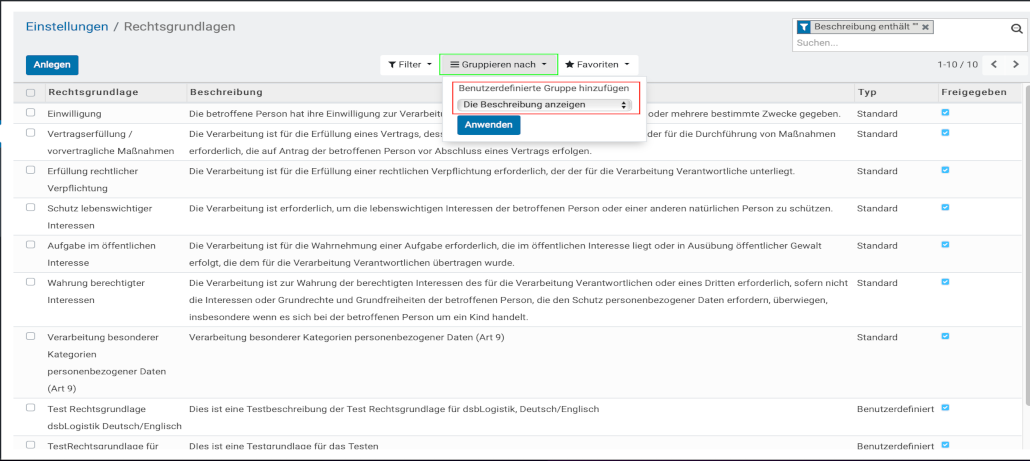Go to next page arrow
Image resolution: width=1030 pixels, height=461 pixels.
1016,64
